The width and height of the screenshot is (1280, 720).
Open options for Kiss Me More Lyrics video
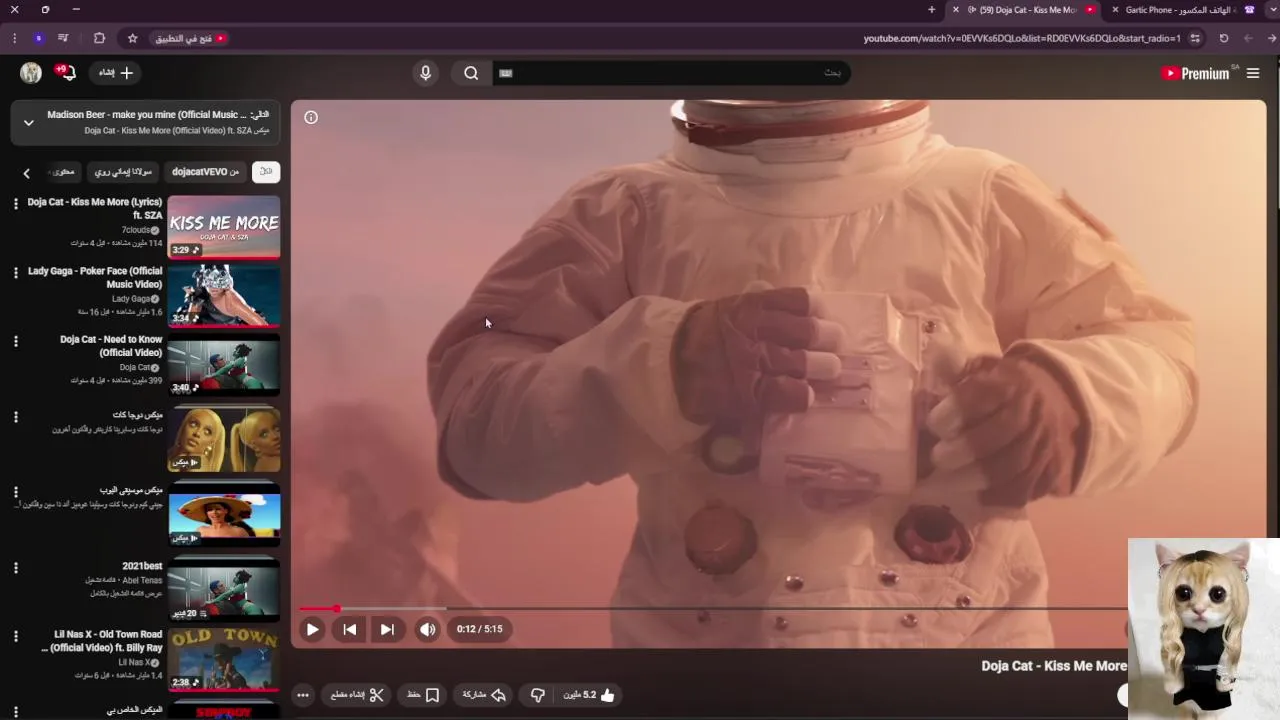click(15, 203)
